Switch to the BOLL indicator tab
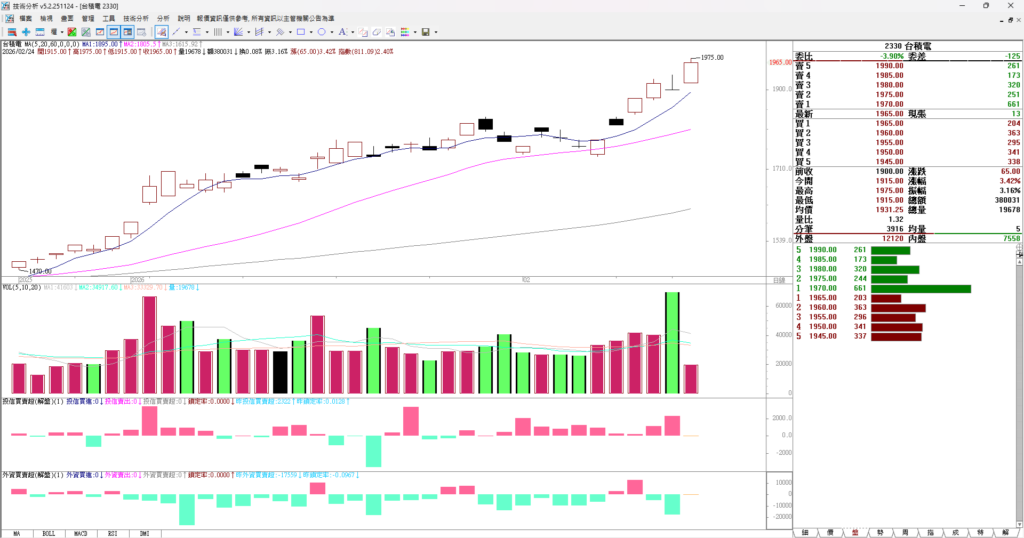Image resolution: width=1024 pixels, height=538 pixels. tap(48, 532)
